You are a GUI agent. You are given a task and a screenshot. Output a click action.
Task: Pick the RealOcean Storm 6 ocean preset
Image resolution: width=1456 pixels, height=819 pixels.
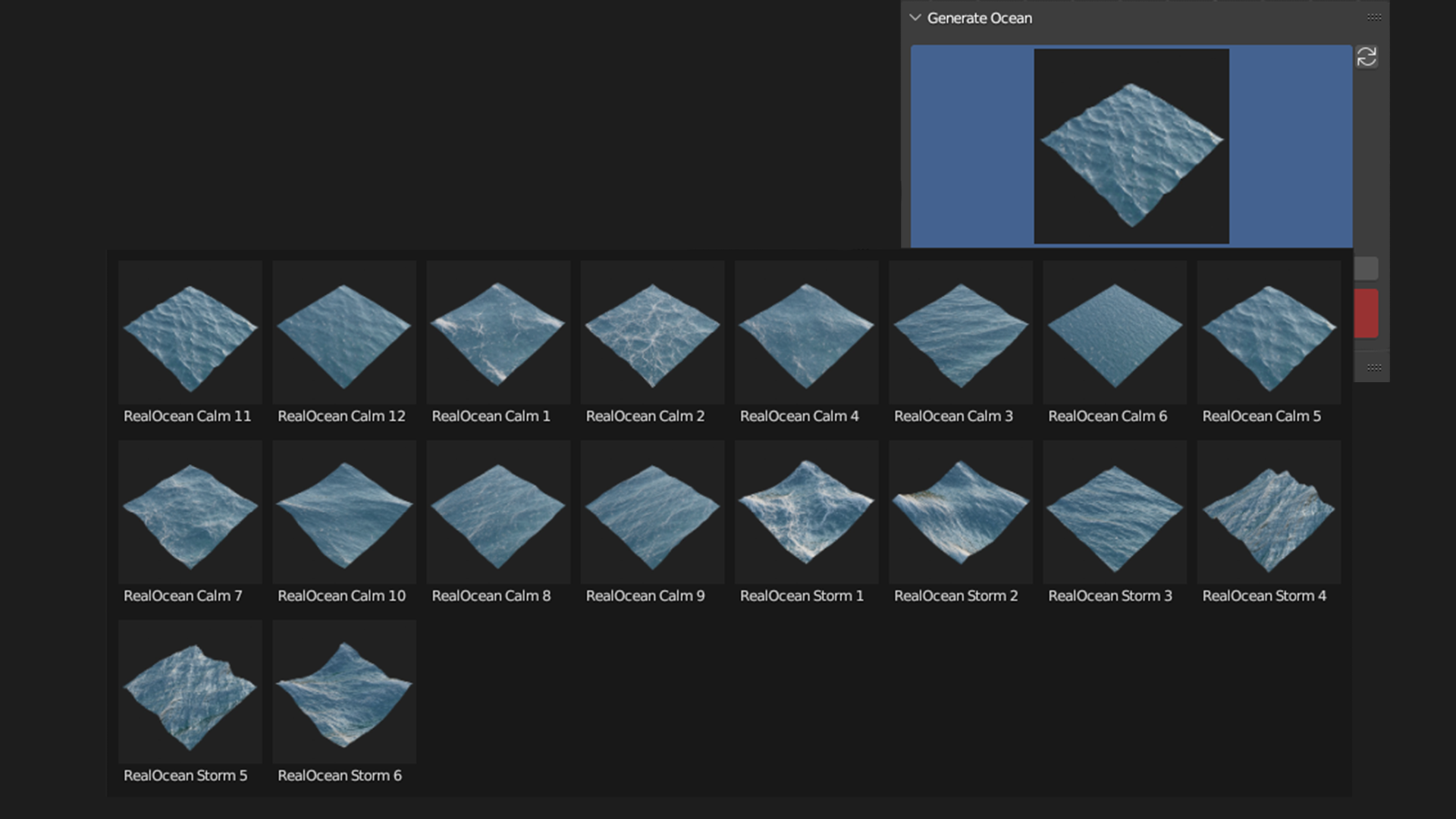(344, 692)
